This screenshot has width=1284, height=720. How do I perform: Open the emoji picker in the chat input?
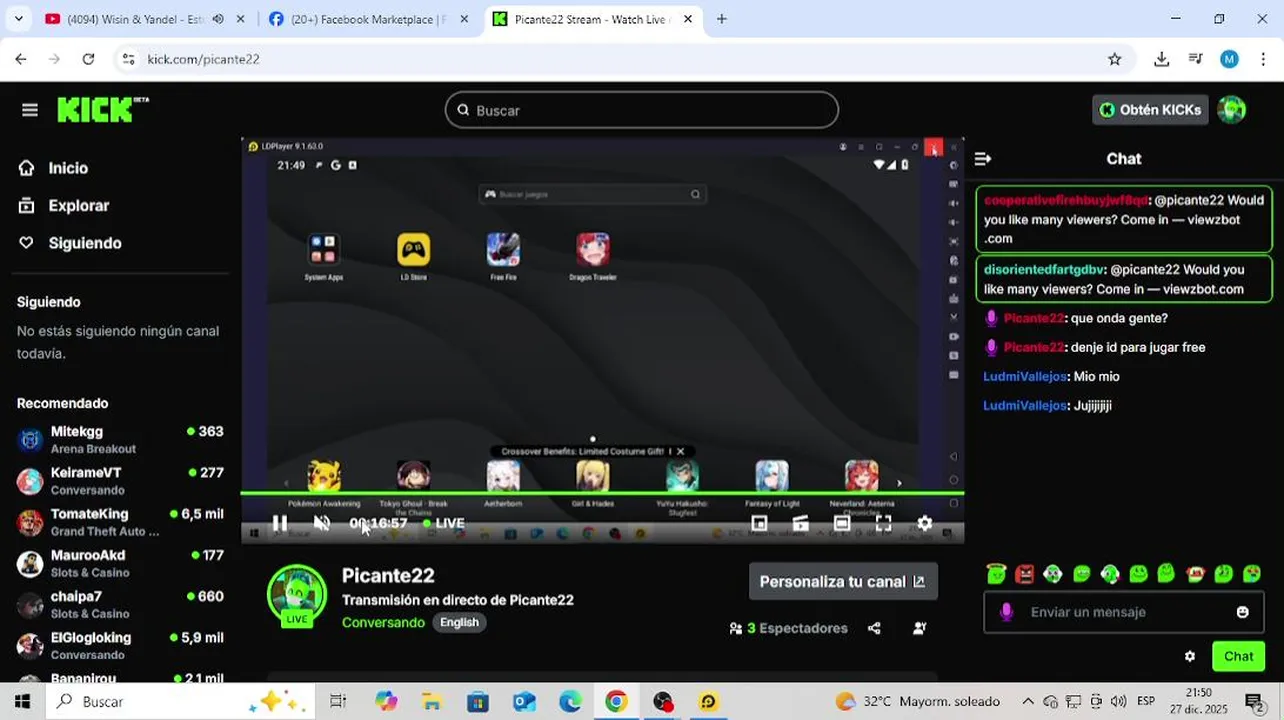[x=1243, y=612]
